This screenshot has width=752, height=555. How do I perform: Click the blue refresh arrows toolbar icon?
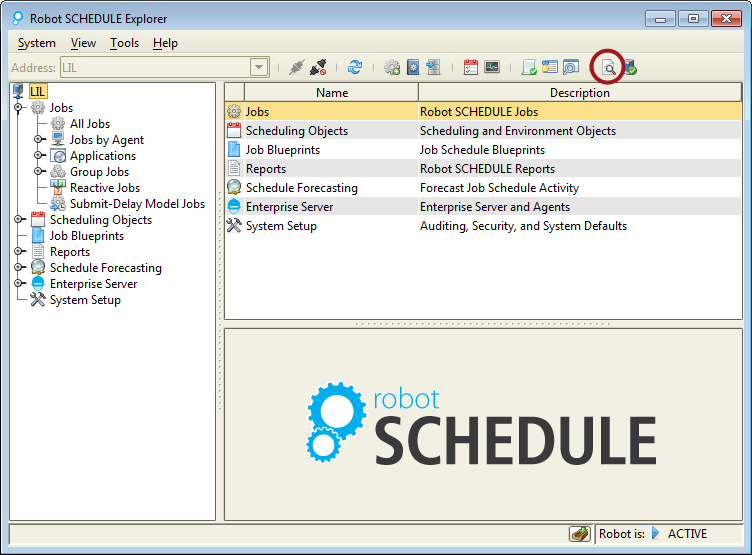pos(355,68)
